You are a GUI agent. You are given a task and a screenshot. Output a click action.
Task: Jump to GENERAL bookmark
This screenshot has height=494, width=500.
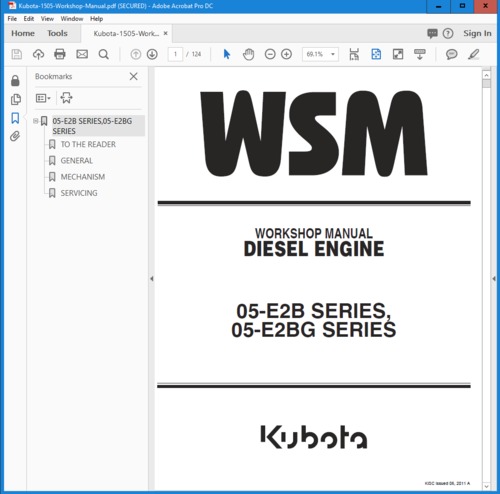point(77,161)
